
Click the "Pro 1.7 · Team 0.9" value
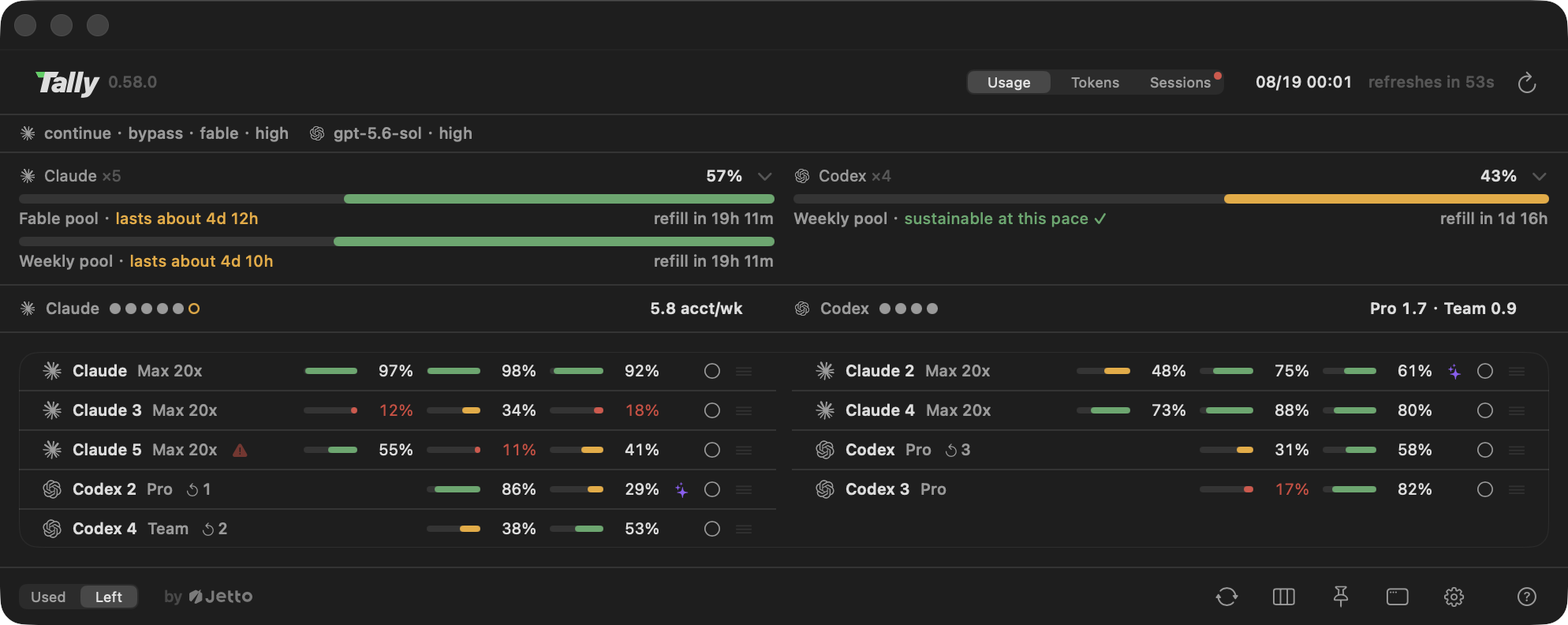(x=1443, y=309)
